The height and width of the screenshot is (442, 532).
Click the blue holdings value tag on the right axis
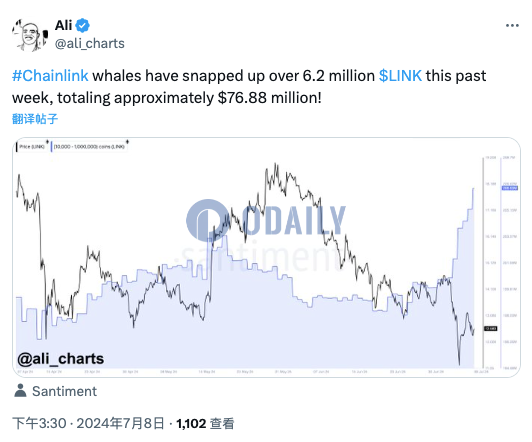tap(510, 188)
